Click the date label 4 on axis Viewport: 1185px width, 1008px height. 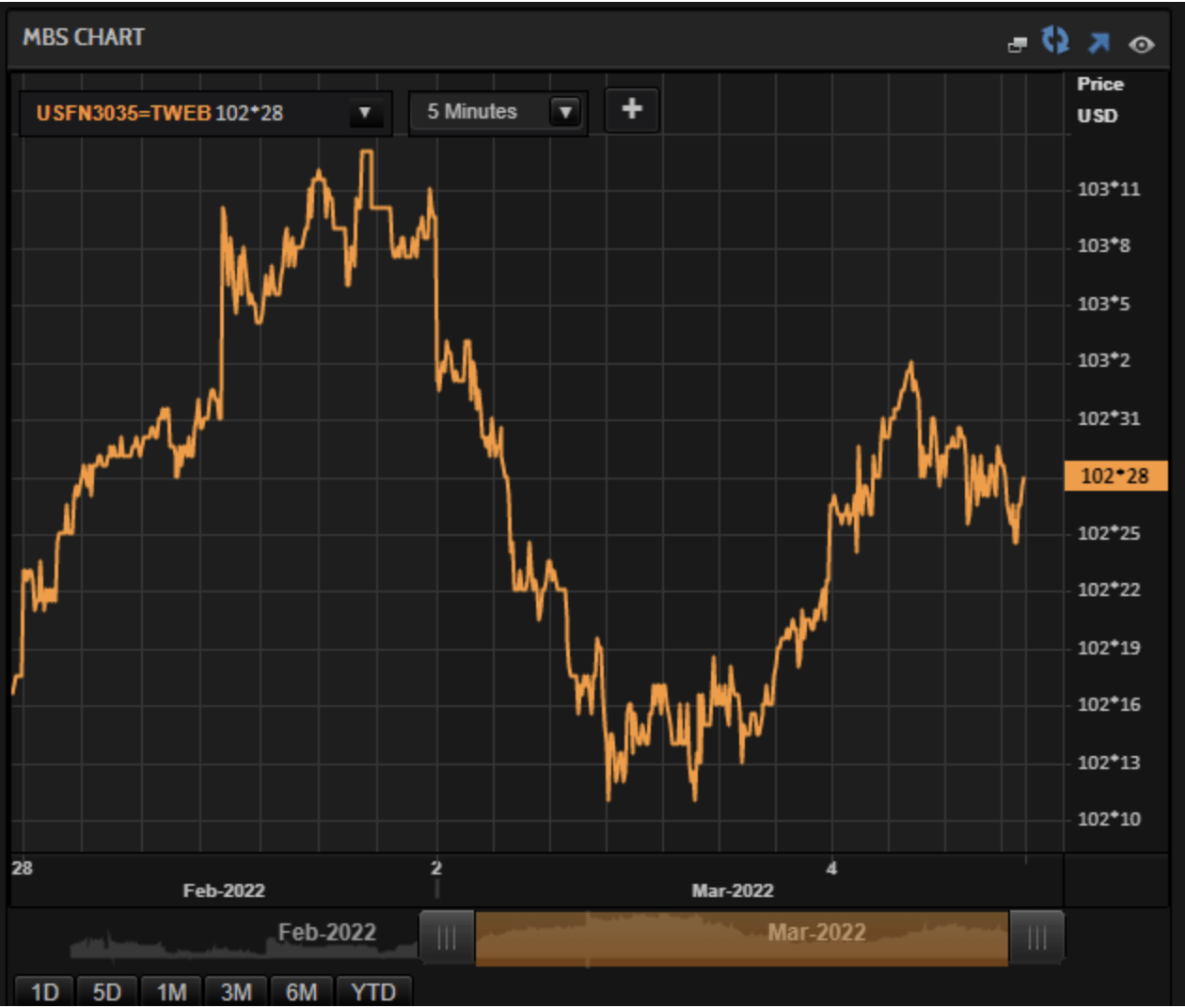831,868
